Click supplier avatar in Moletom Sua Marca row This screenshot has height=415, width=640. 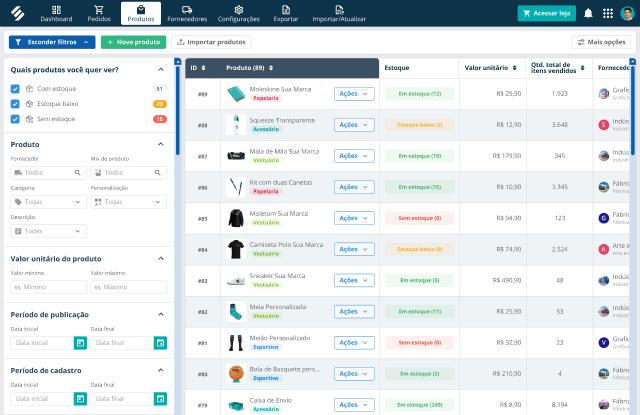coord(604,218)
